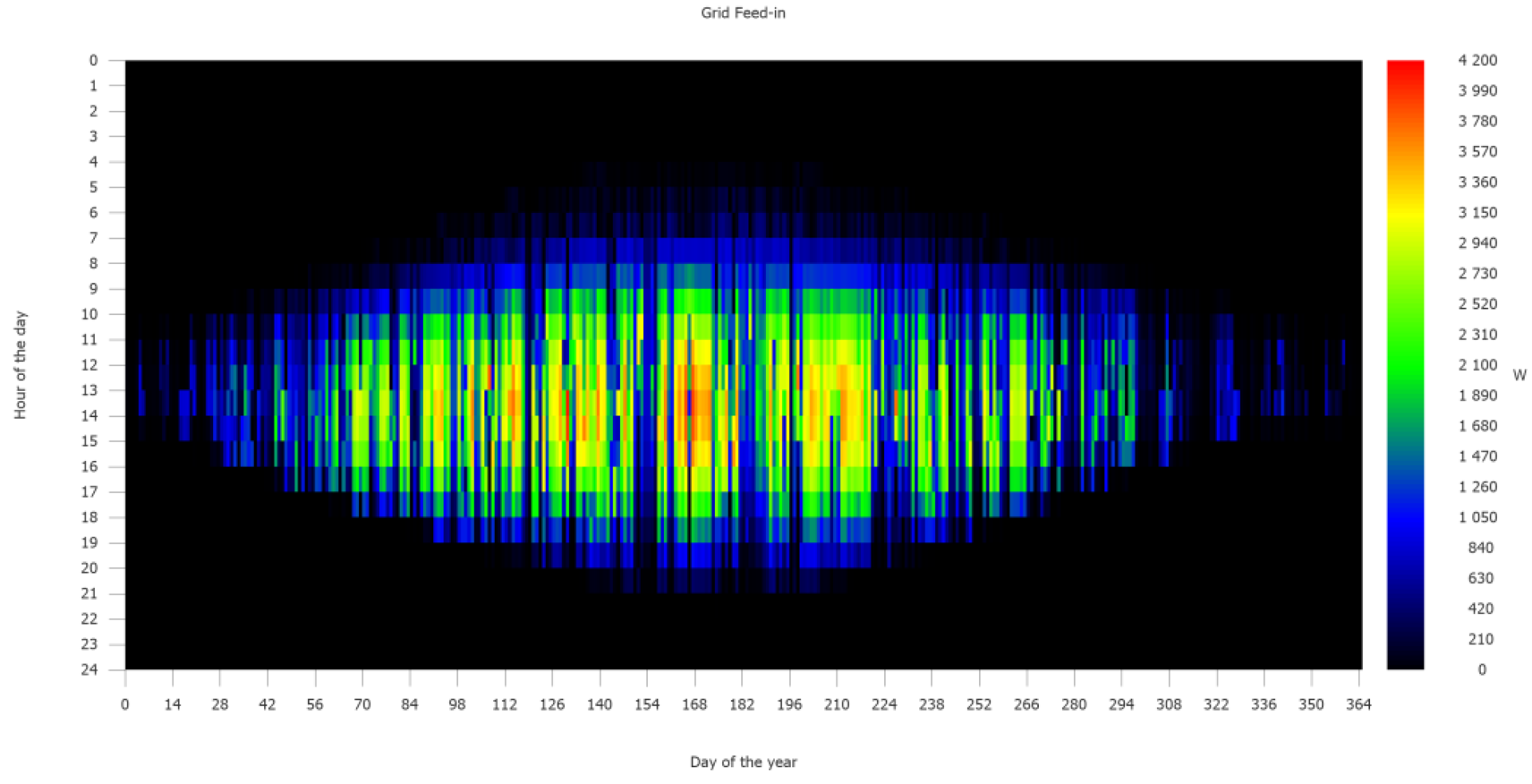Click the 'Hour of the day' axis label
1532x784 pixels.
[21, 364]
